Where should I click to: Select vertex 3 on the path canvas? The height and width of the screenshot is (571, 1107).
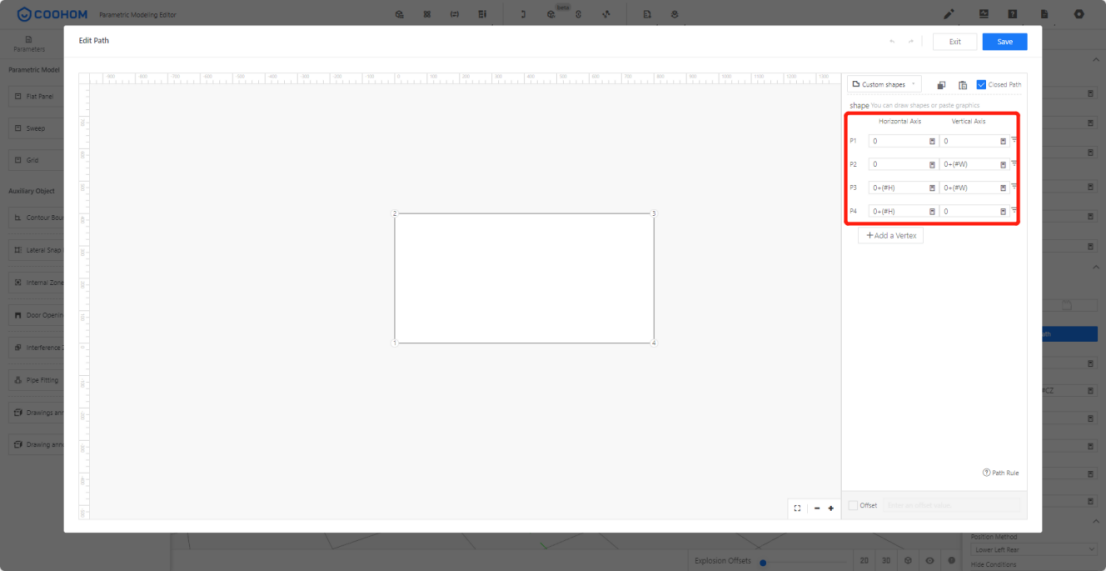[654, 213]
